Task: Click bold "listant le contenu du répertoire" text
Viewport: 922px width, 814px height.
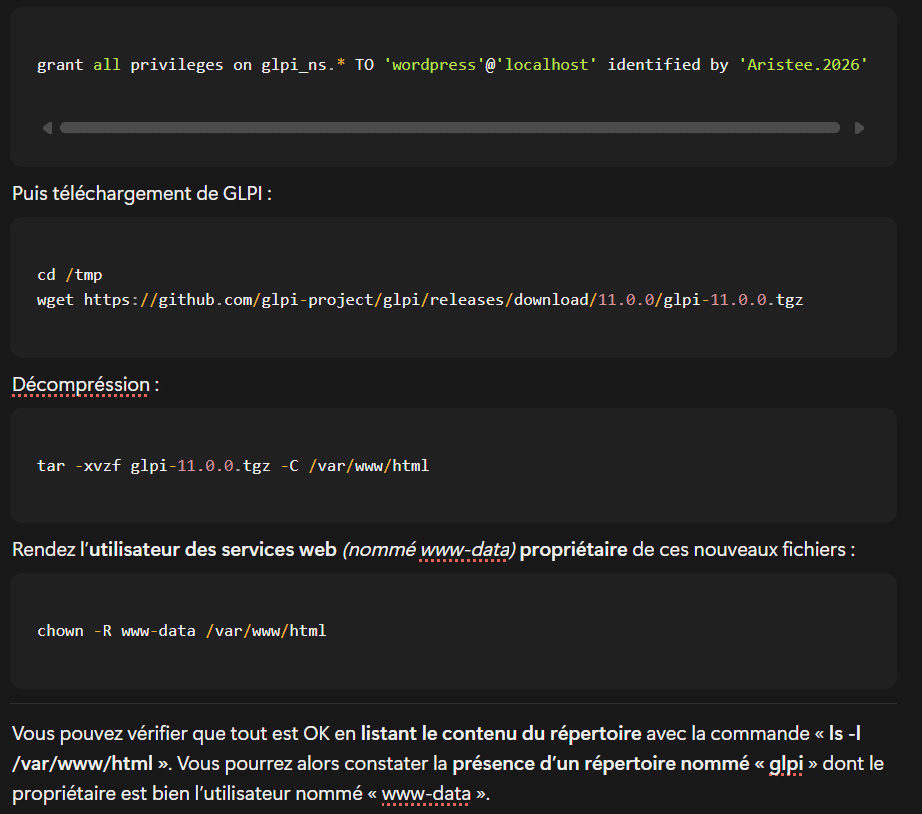Action: point(501,733)
